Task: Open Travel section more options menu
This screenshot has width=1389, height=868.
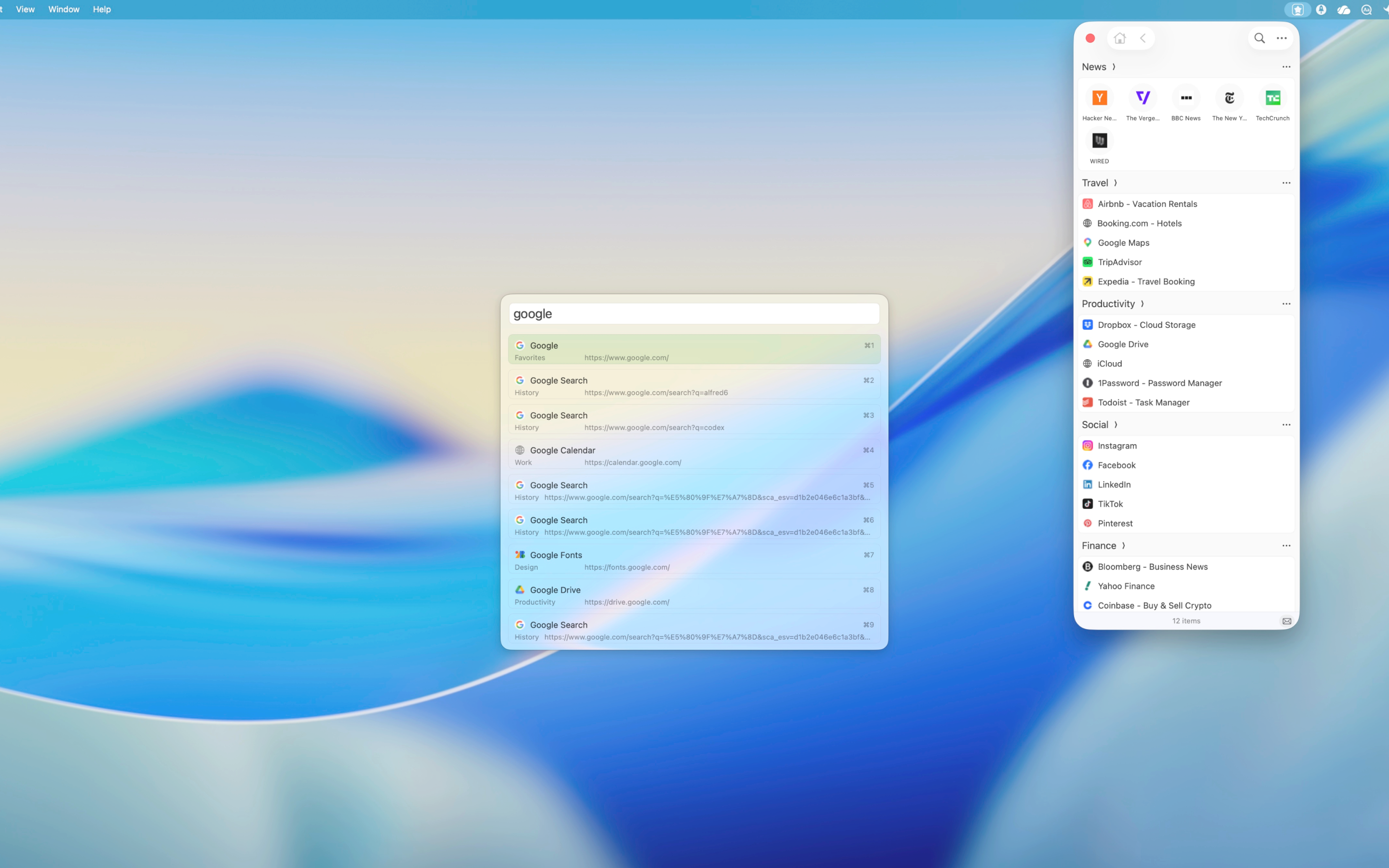Action: 1286,183
